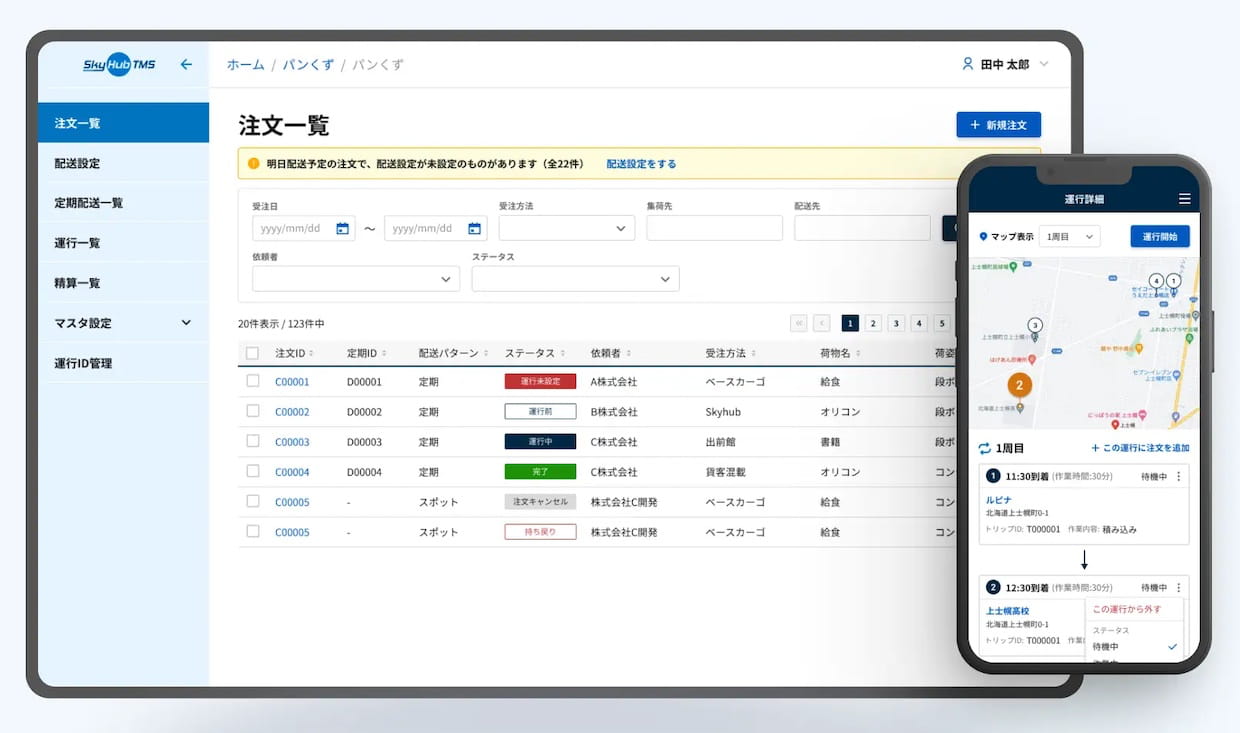Sort by 配送パターン column
This screenshot has height=733, width=1240.
coord(486,353)
